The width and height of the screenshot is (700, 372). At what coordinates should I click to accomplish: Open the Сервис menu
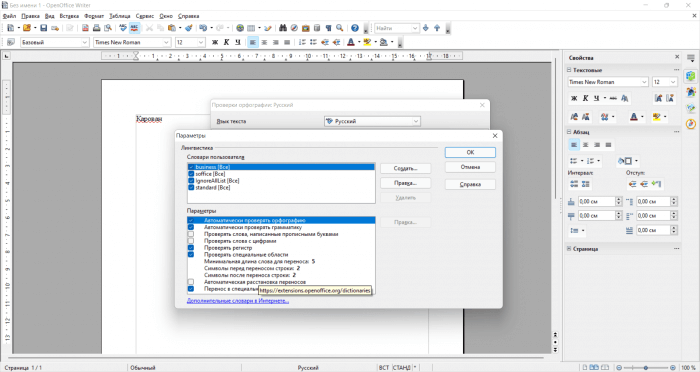coord(145,16)
